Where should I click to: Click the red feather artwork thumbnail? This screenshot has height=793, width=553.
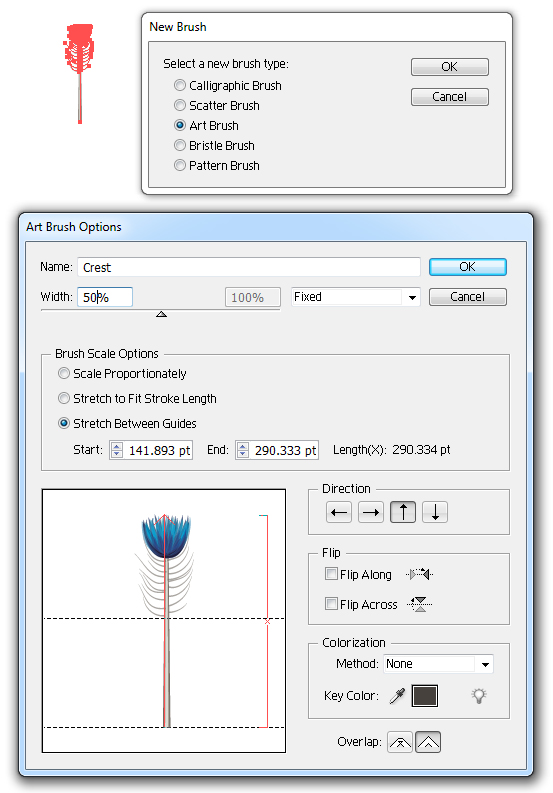(78, 73)
